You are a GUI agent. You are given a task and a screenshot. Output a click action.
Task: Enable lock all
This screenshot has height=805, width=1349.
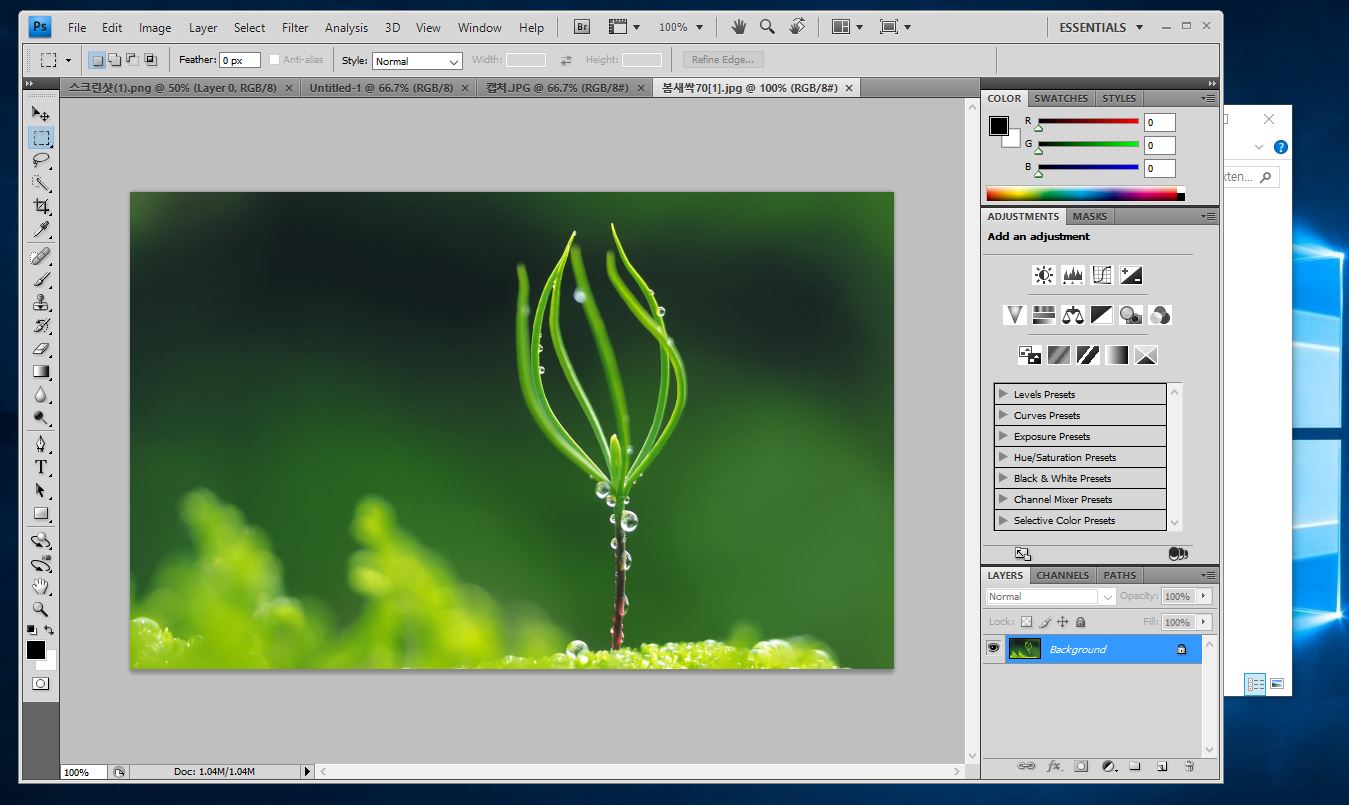(1080, 622)
